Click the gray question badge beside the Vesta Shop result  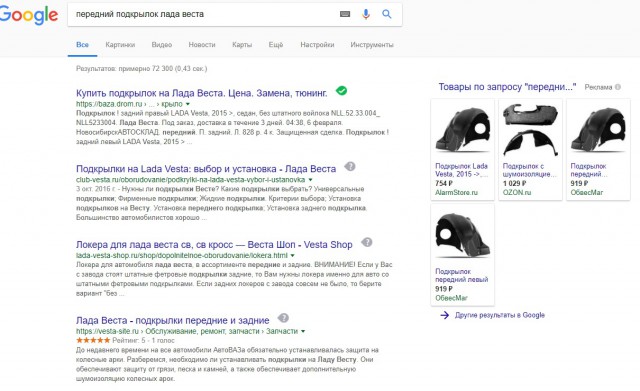point(367,242)
